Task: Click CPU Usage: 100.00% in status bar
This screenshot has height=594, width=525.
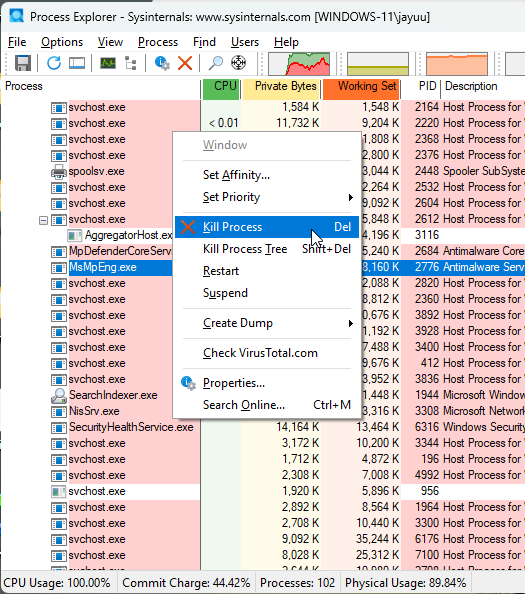Action: tap(57, 583)
